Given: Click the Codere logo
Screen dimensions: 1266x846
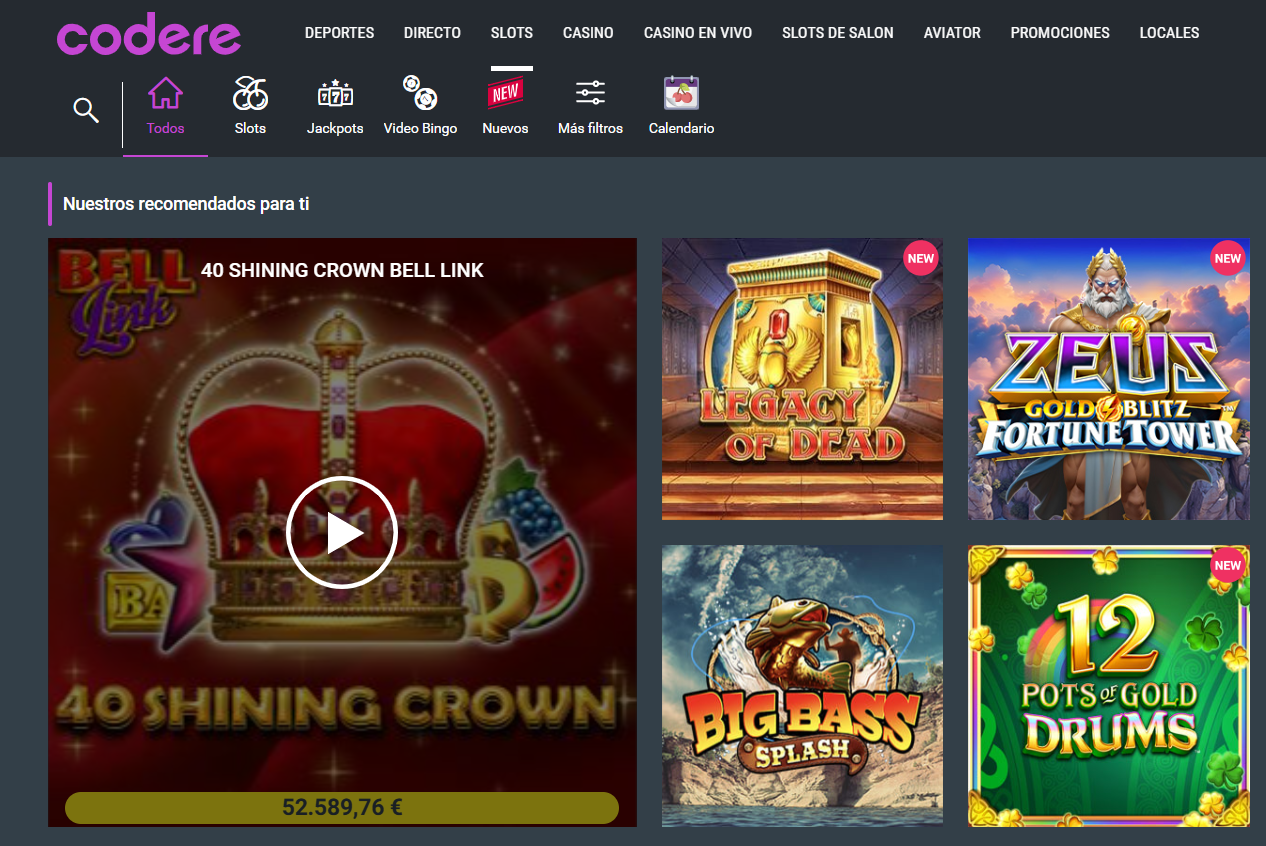Looking at the screenshot, I should point(149,34).
